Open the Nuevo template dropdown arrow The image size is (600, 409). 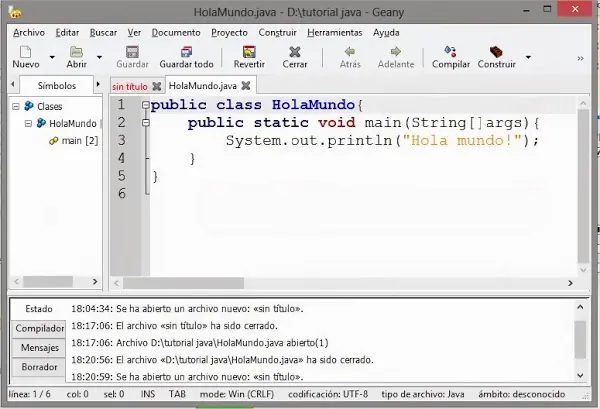[52, 57]
